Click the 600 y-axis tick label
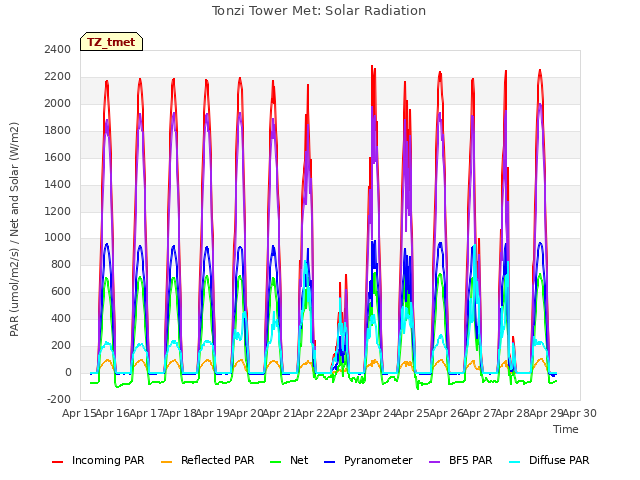 [x=61, y=291]
